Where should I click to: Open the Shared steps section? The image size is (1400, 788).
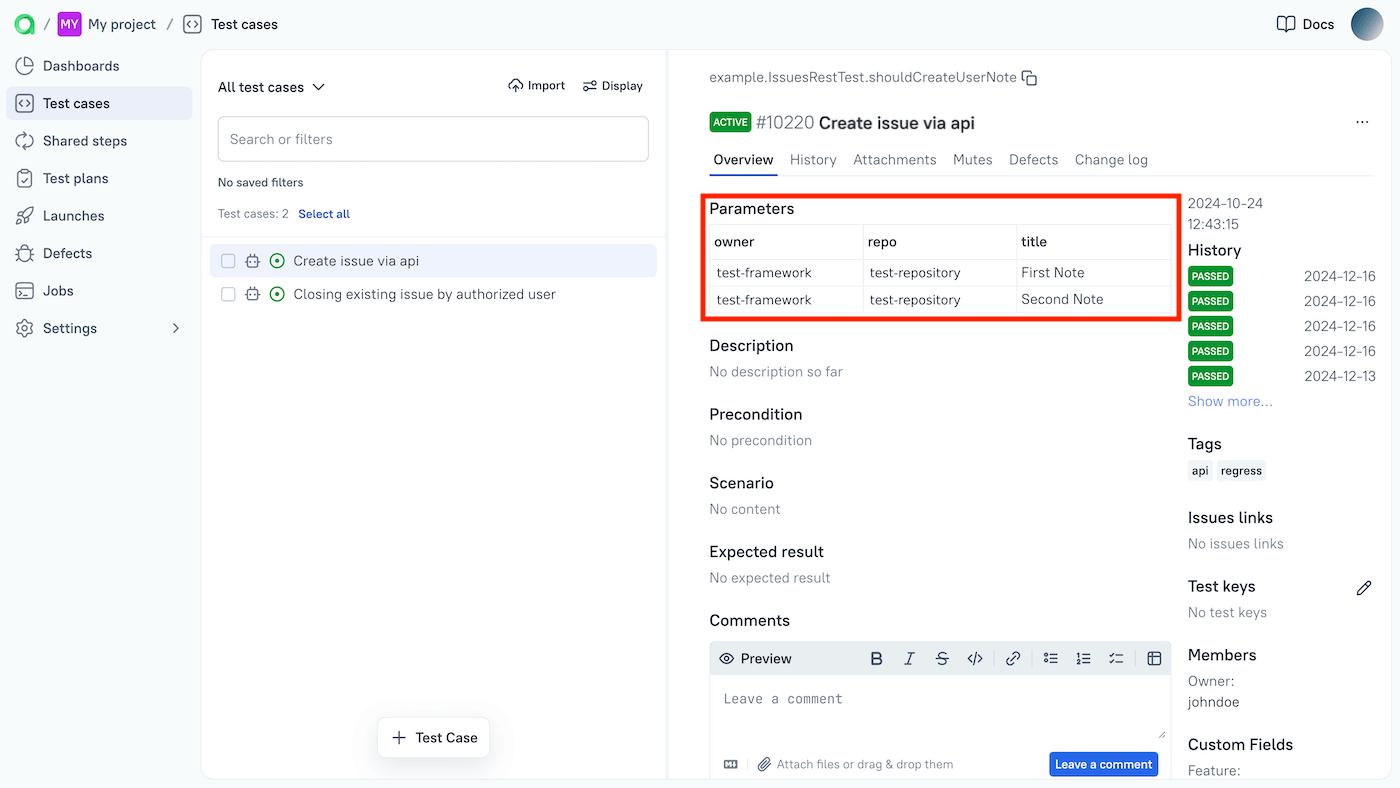pyautogui.click(x=86, y=140)
